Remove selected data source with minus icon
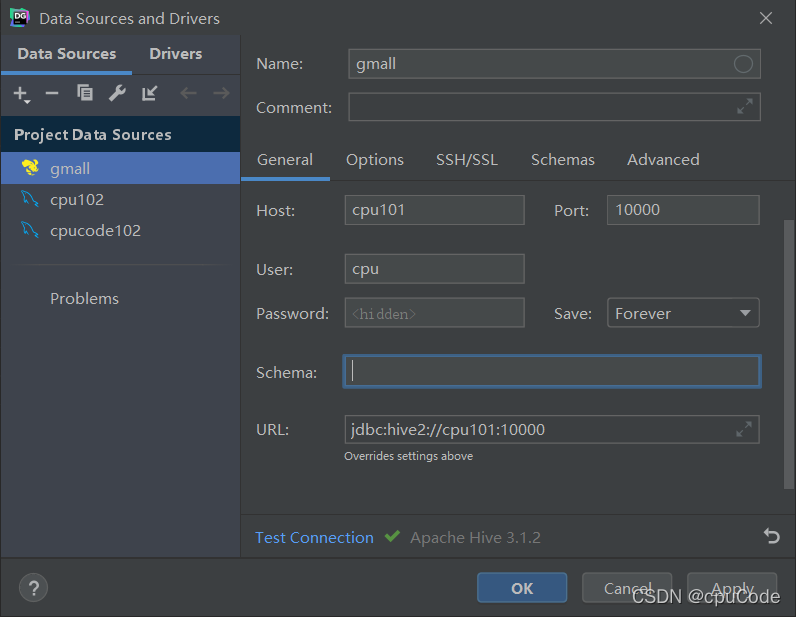The width and height of the screenshot is (796, 617). 52,93
